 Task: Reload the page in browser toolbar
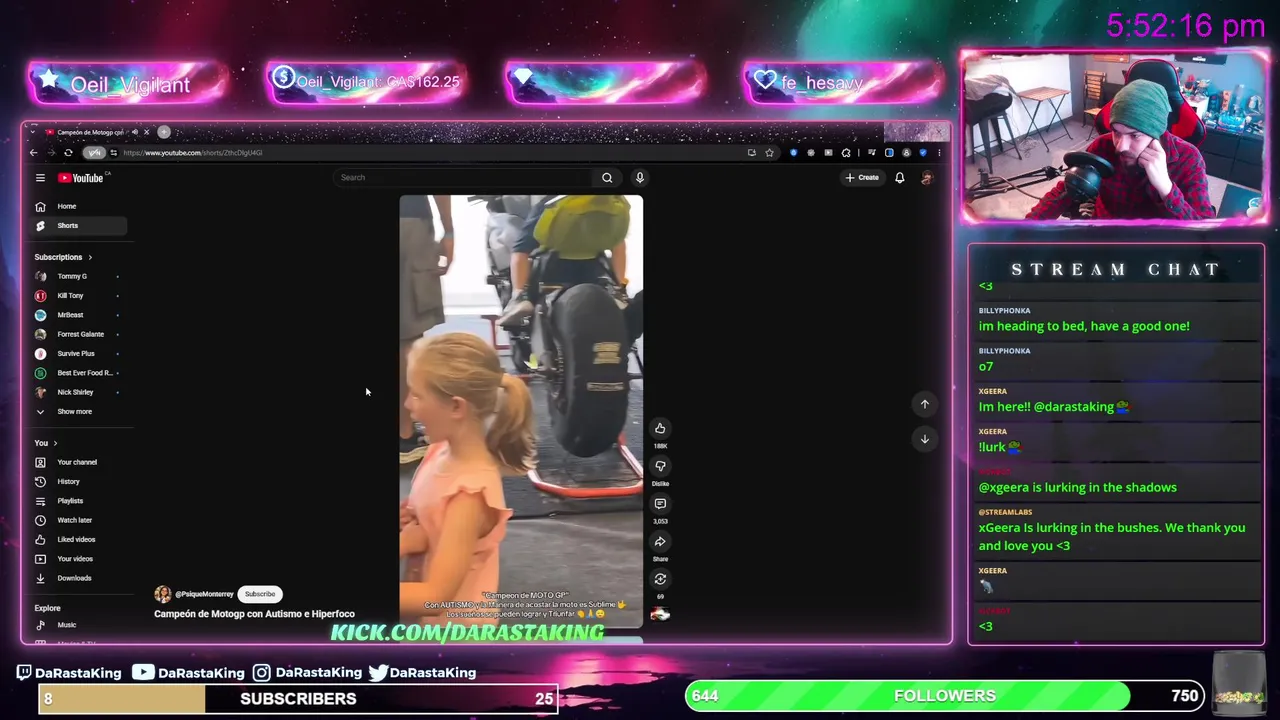point(68,153)
